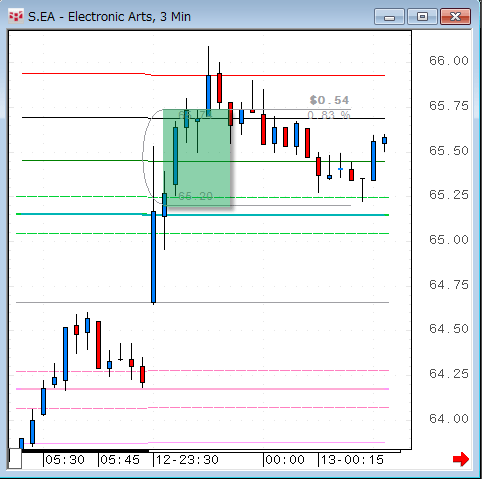482x479 pixels.
Task: Click the $0.54 measurement label
Action: click(x=329, y=100)
